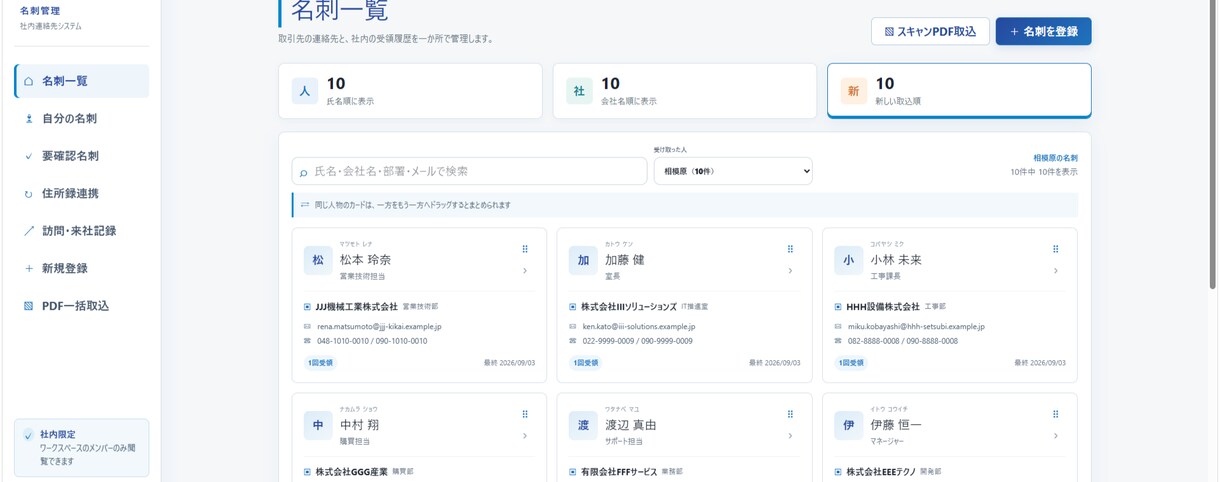Click the pencil icon beside 訪問・来社記録

pos(29,231)
